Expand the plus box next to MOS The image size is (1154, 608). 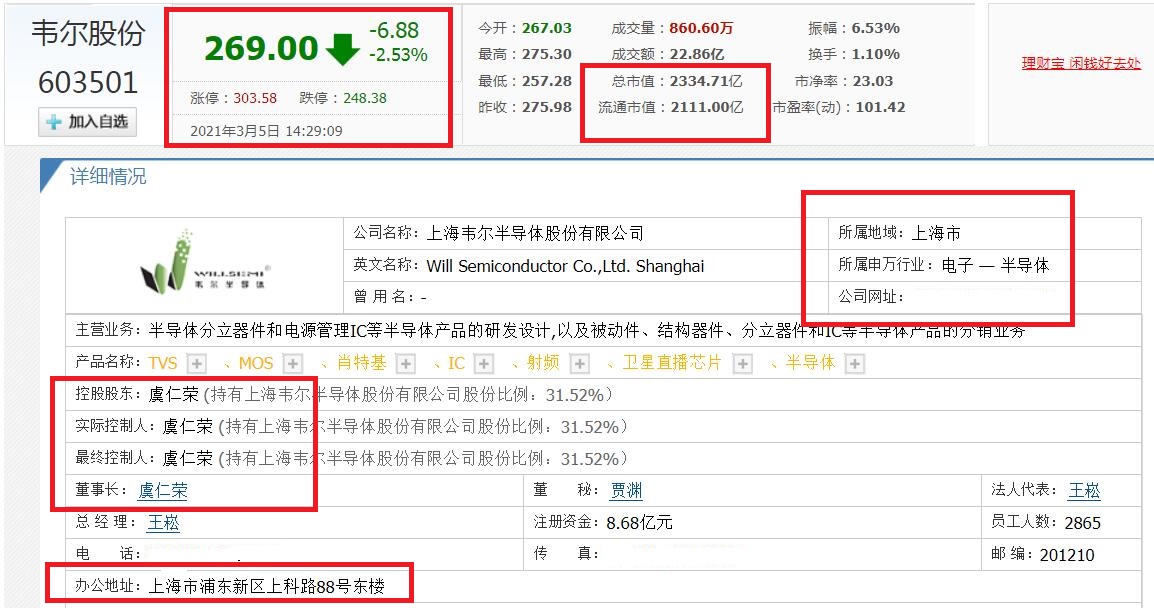(293, 364)
